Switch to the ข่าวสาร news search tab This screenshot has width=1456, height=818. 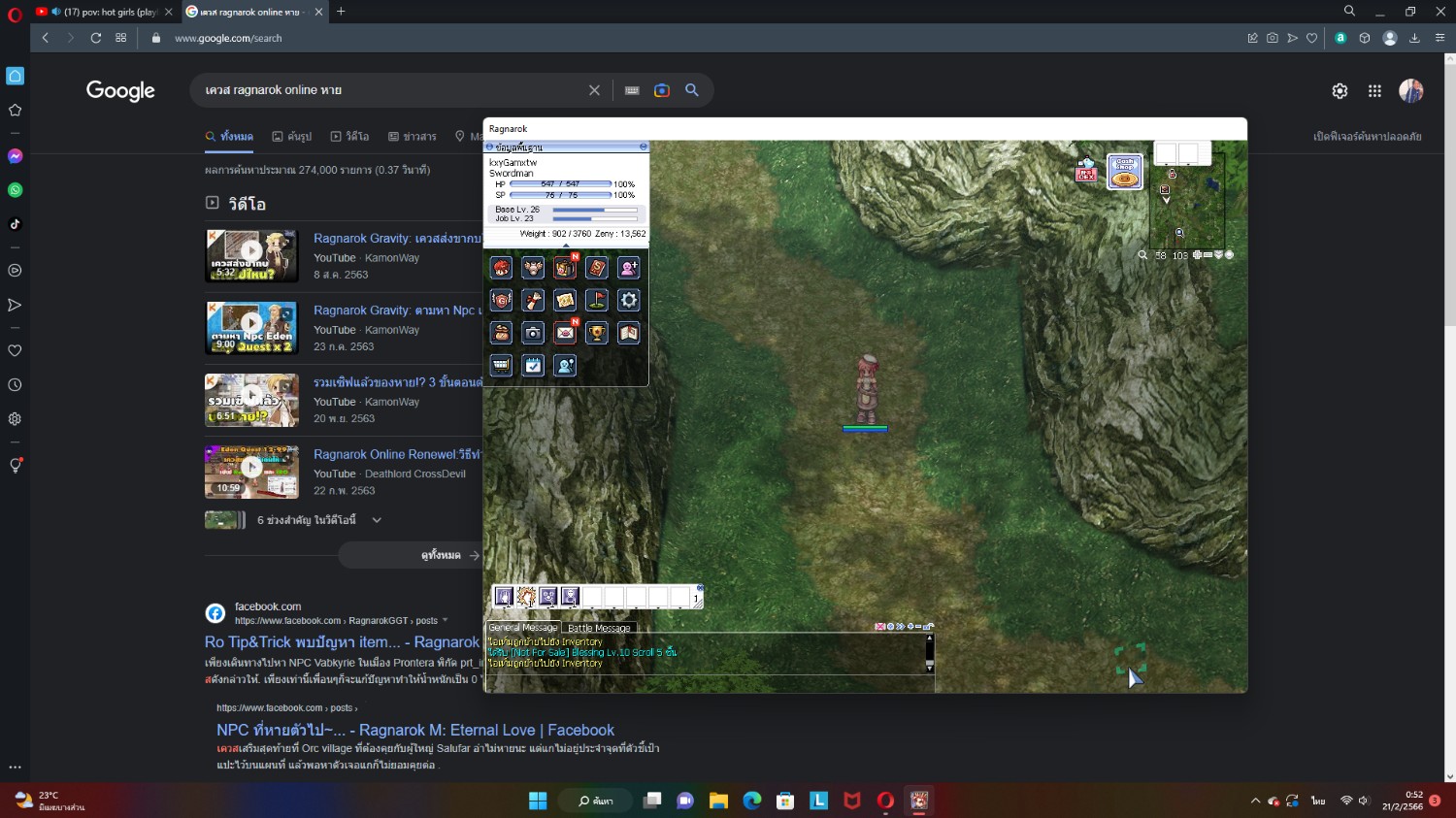click(413, 137)
